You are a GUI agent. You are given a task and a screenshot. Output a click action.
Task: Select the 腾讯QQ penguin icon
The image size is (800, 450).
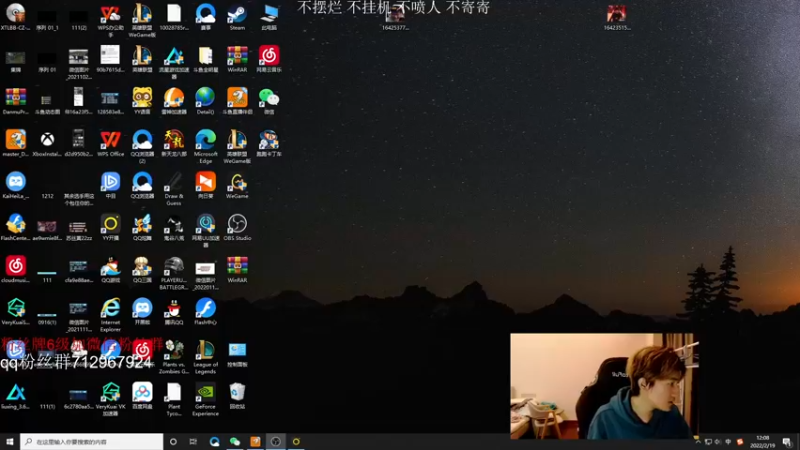(x=173, y=311)
